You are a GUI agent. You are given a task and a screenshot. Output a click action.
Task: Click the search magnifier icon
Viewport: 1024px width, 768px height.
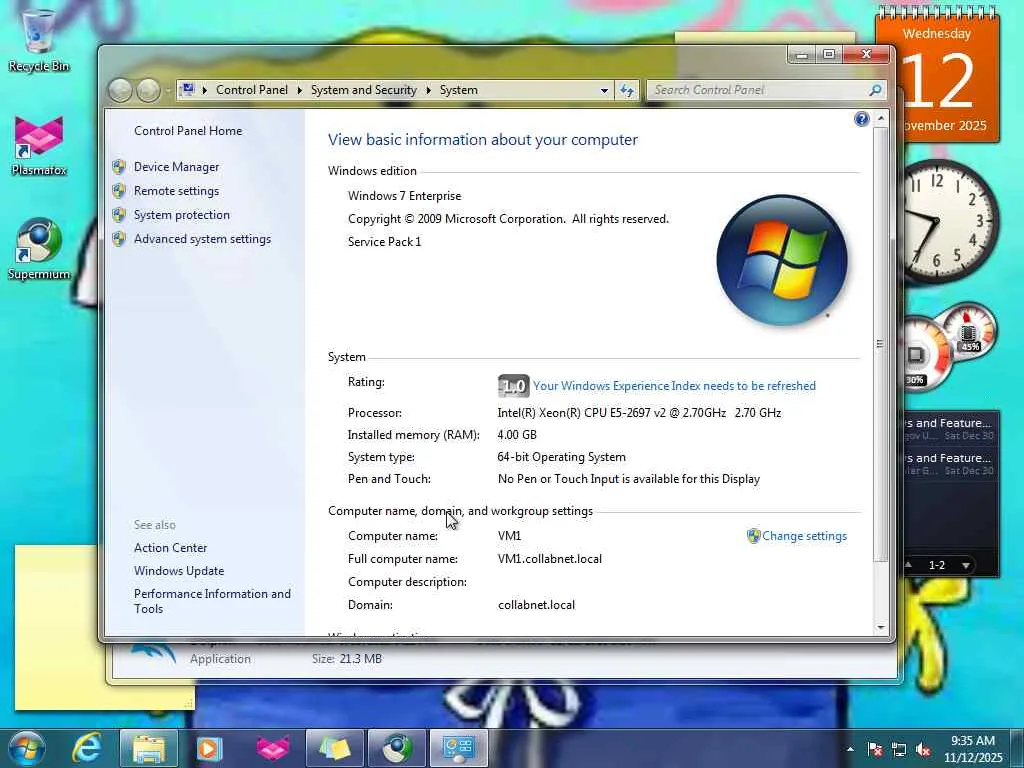tap(875, 90)
